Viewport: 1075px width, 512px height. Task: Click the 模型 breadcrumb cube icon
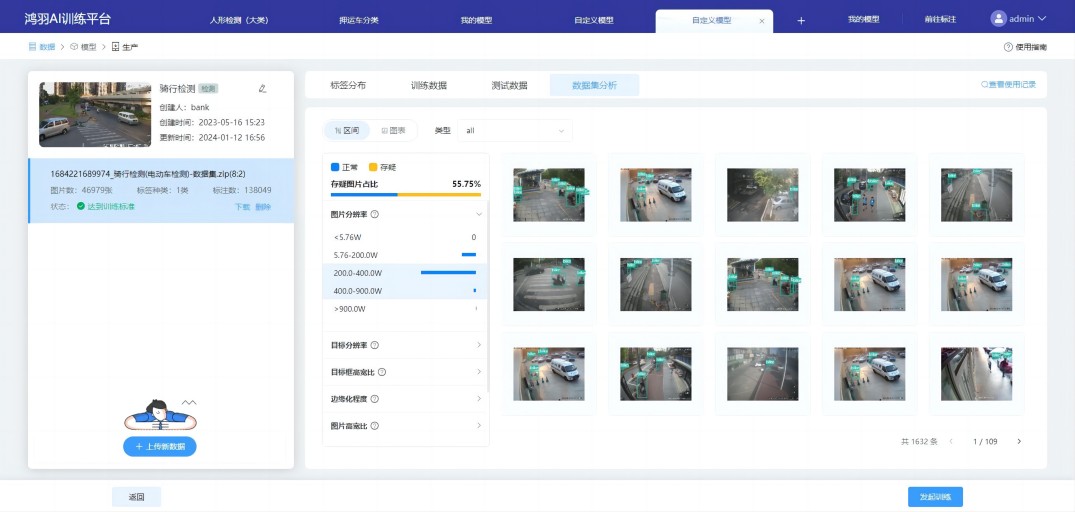[74, 47]
